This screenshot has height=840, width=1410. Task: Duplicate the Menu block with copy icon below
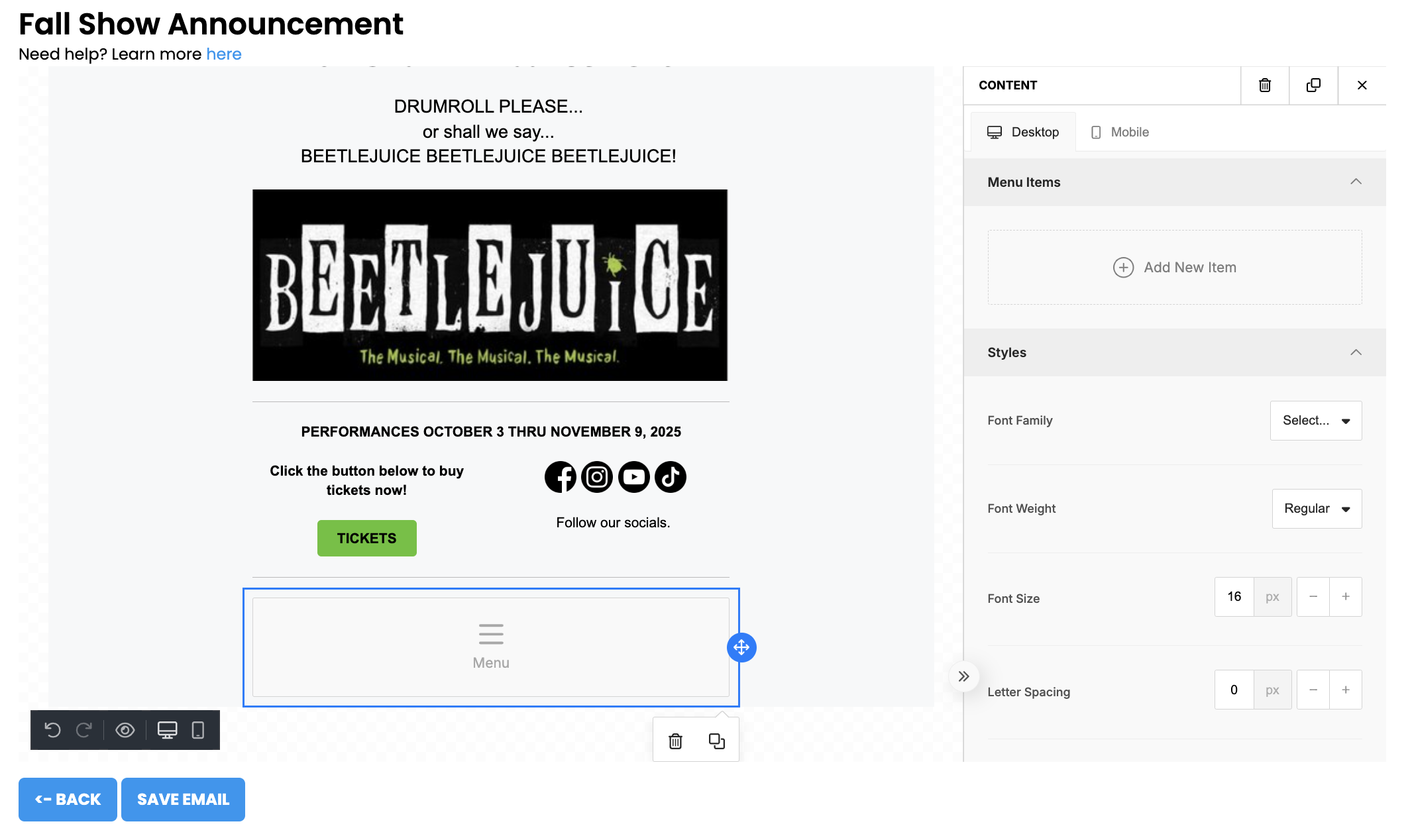(716, 741)
